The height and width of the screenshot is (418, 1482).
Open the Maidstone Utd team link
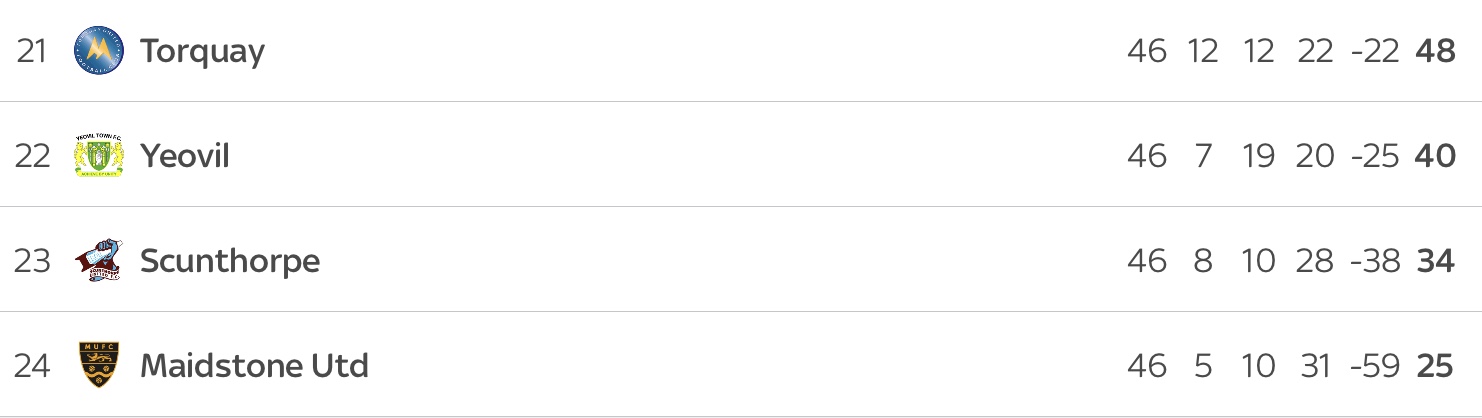(x=254, y=365)
